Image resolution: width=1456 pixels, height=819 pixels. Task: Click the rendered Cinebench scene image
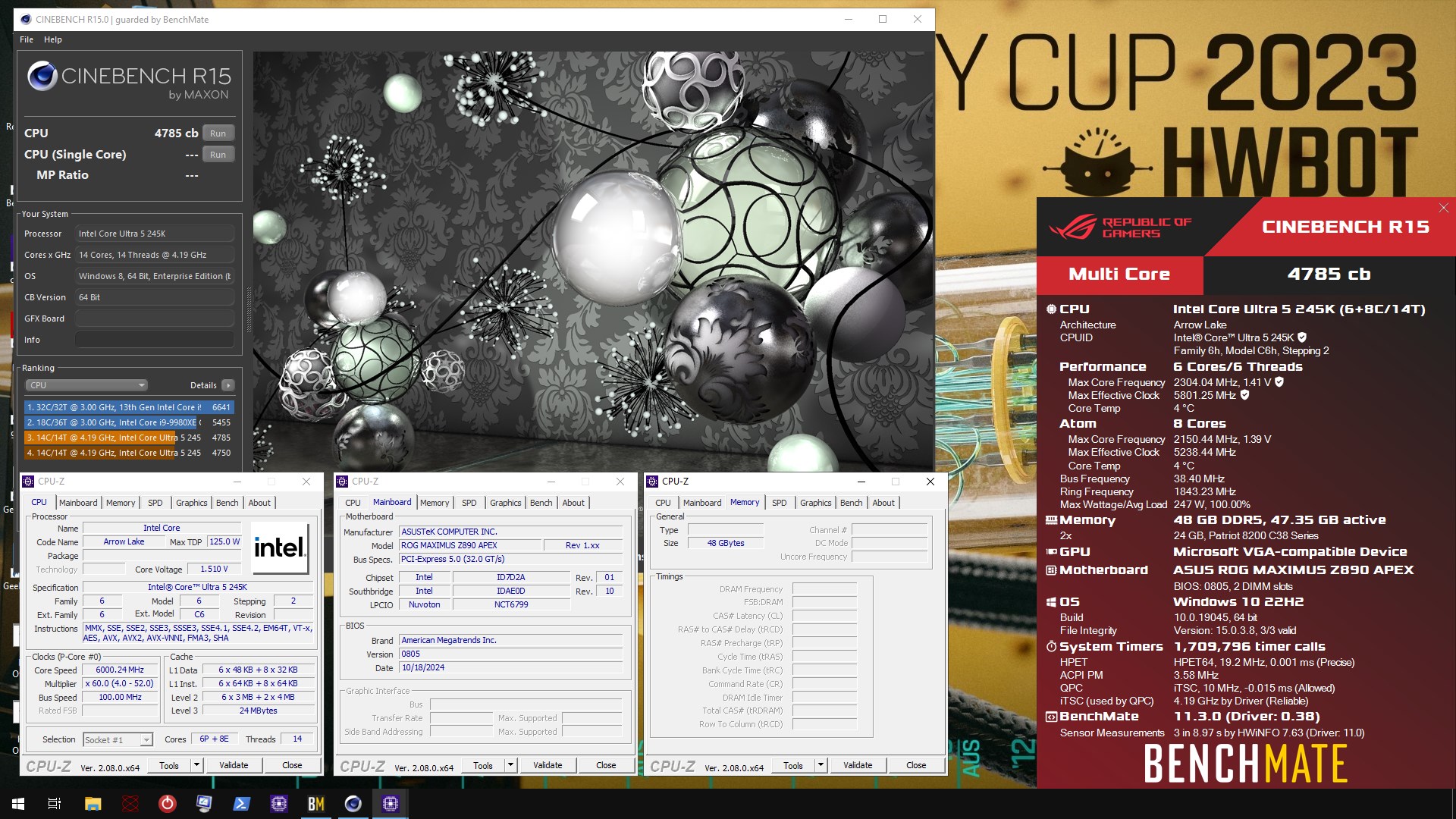(593, 262)
